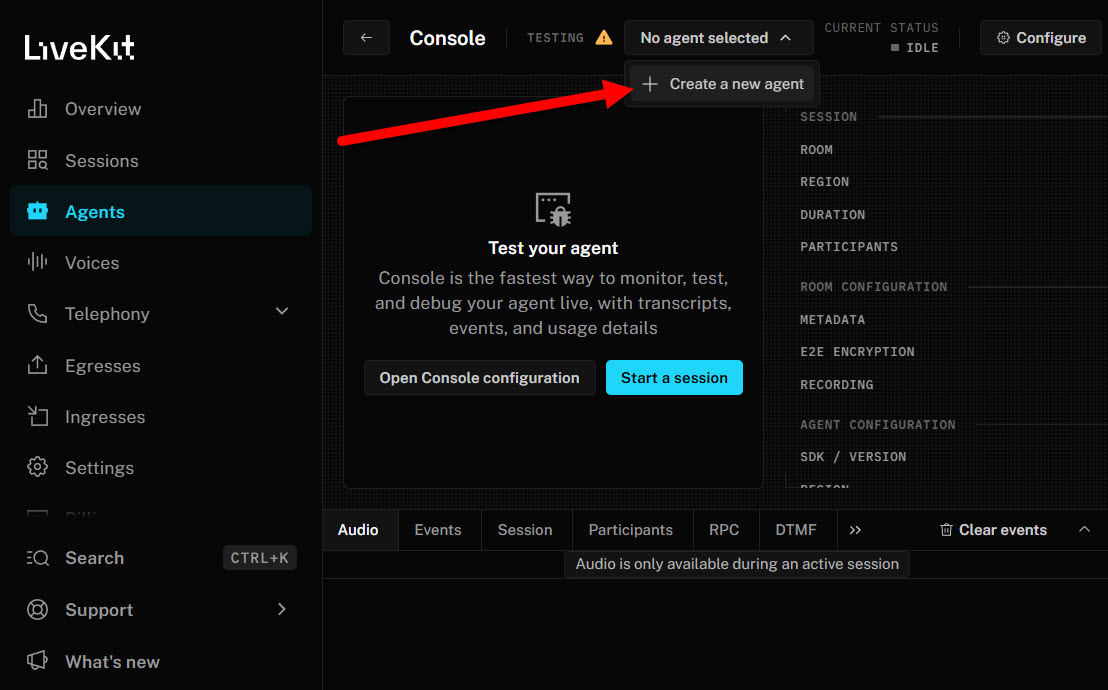The width and height of the screenshot is (1108, 690).
Task: Click the Egresses upload icon
Action: pos(37,366)
